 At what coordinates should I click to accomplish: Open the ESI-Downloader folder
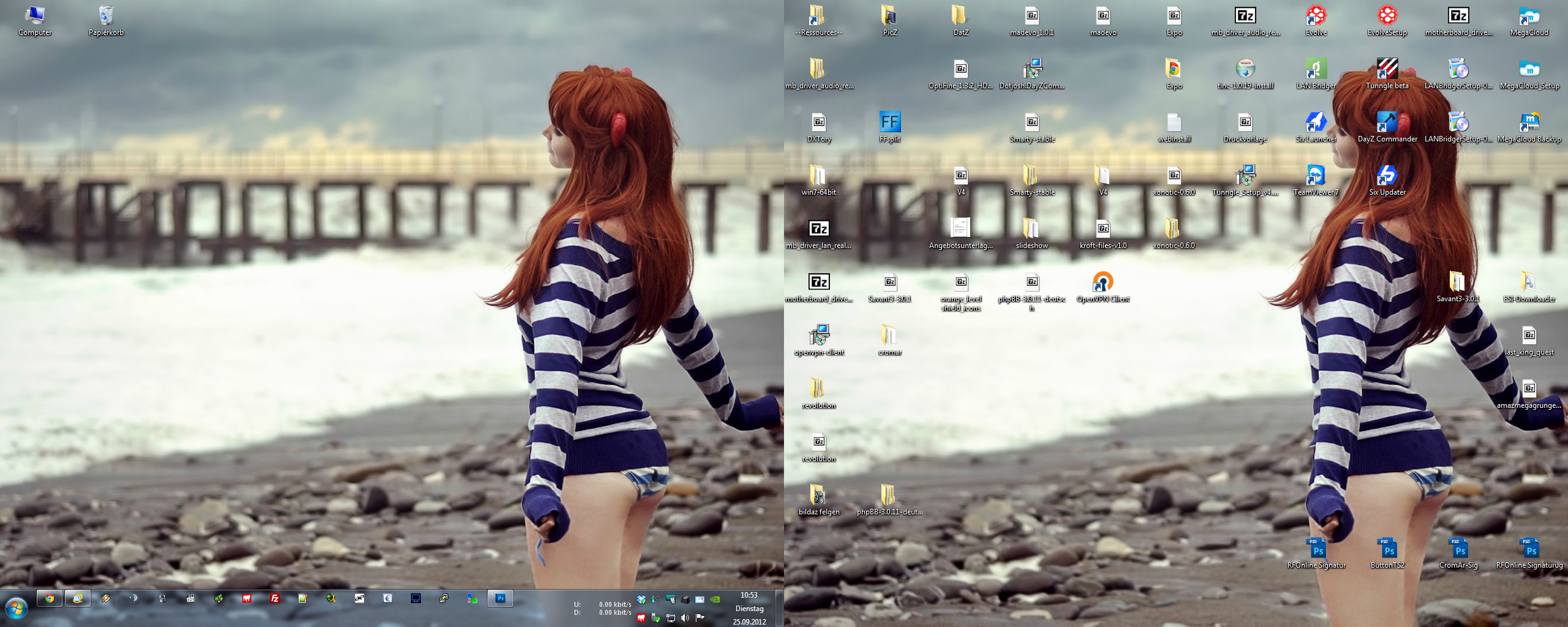[1529, 287]
